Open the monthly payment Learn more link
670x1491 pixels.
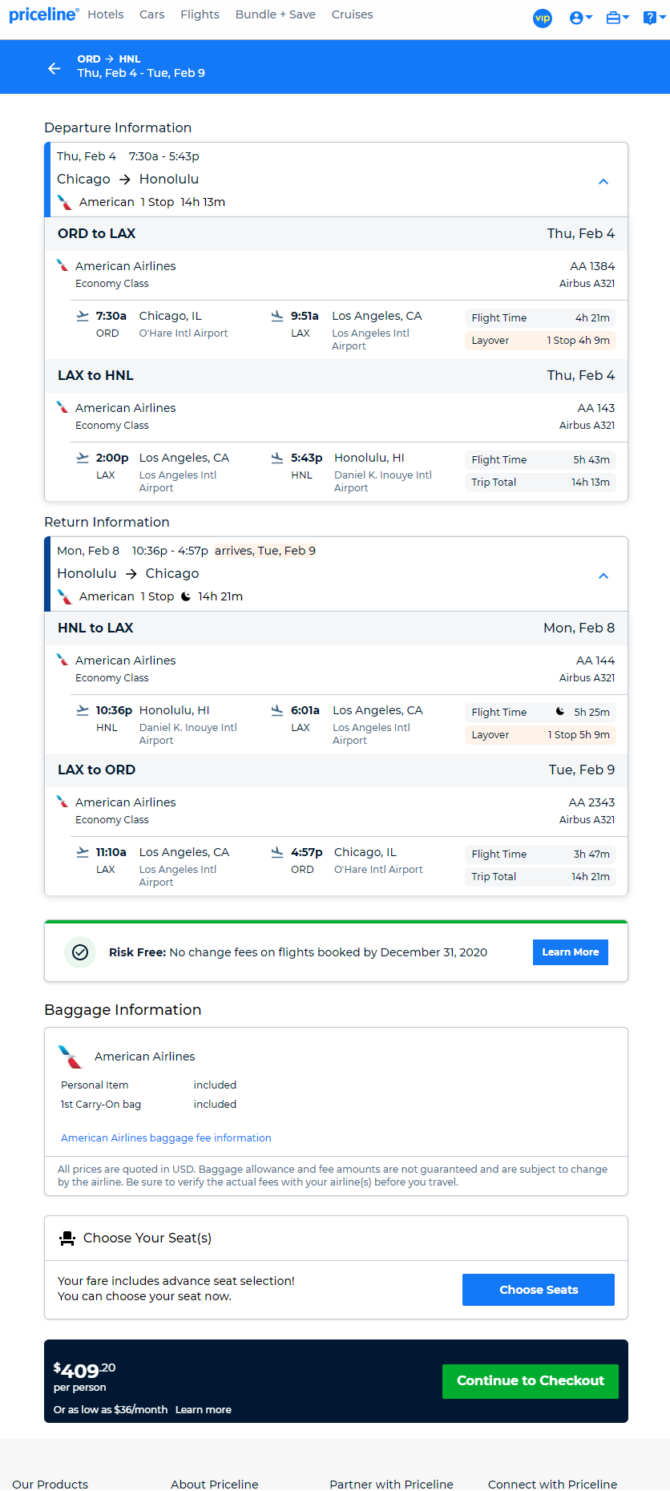point(203,1410)
